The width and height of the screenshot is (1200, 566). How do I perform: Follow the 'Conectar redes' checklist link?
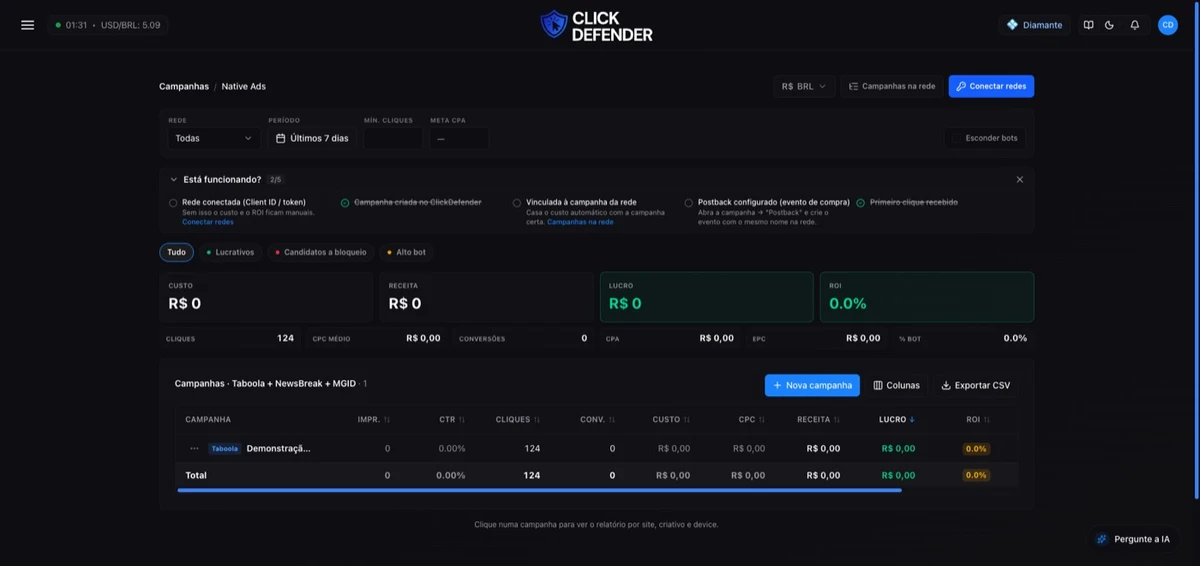(x=208, y=222)
